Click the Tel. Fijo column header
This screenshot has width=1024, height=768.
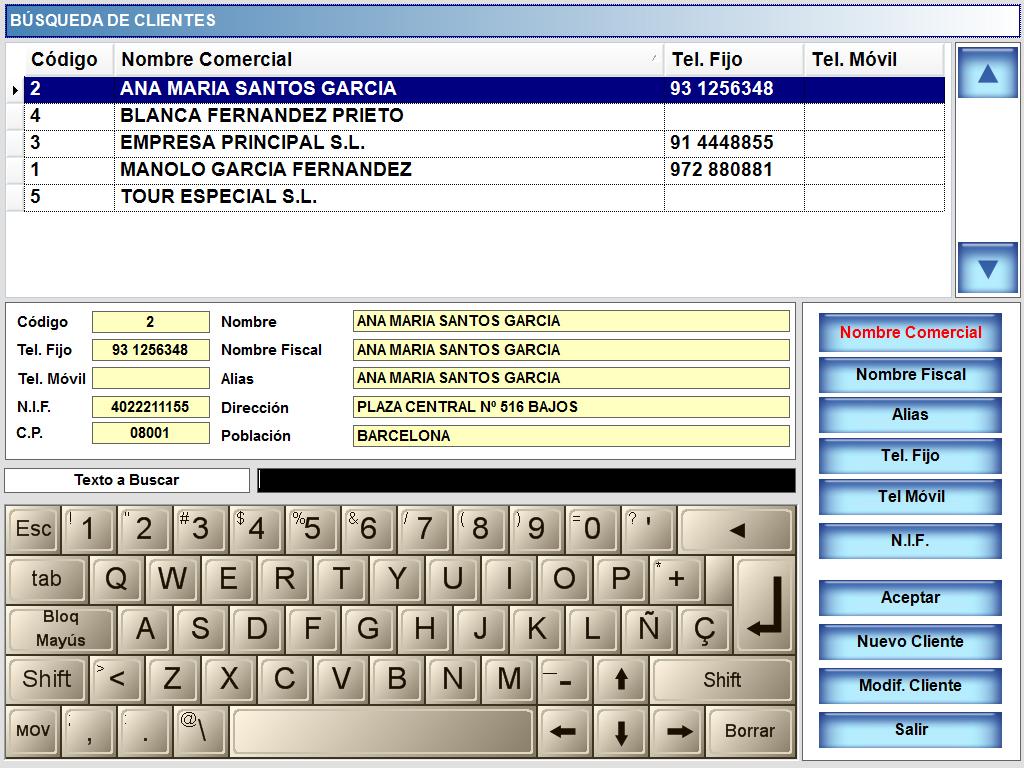[732, 60]
